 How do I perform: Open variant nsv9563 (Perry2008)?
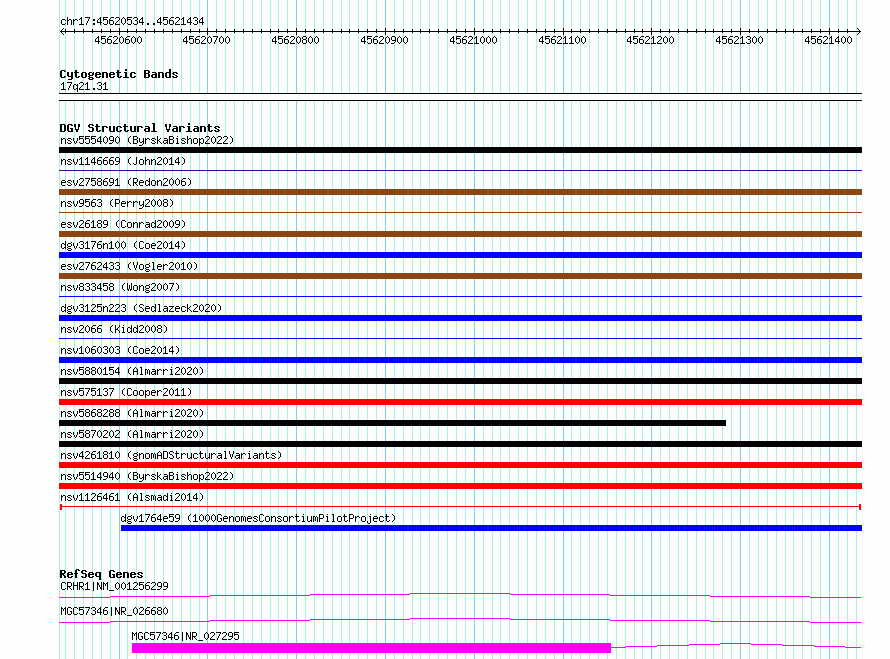point(117,203)
